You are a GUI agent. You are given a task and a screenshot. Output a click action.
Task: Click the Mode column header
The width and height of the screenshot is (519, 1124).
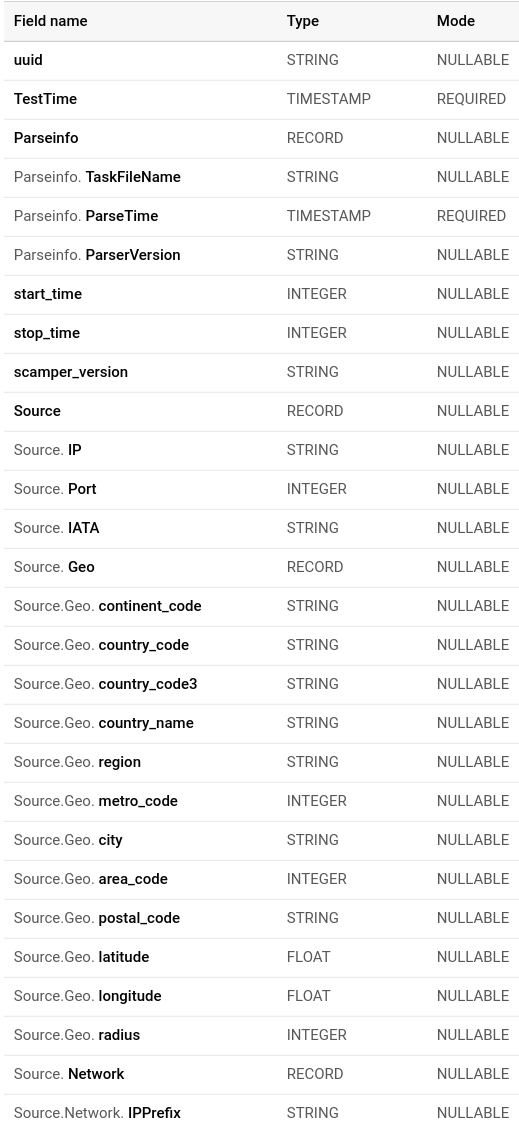coord(455,21)
